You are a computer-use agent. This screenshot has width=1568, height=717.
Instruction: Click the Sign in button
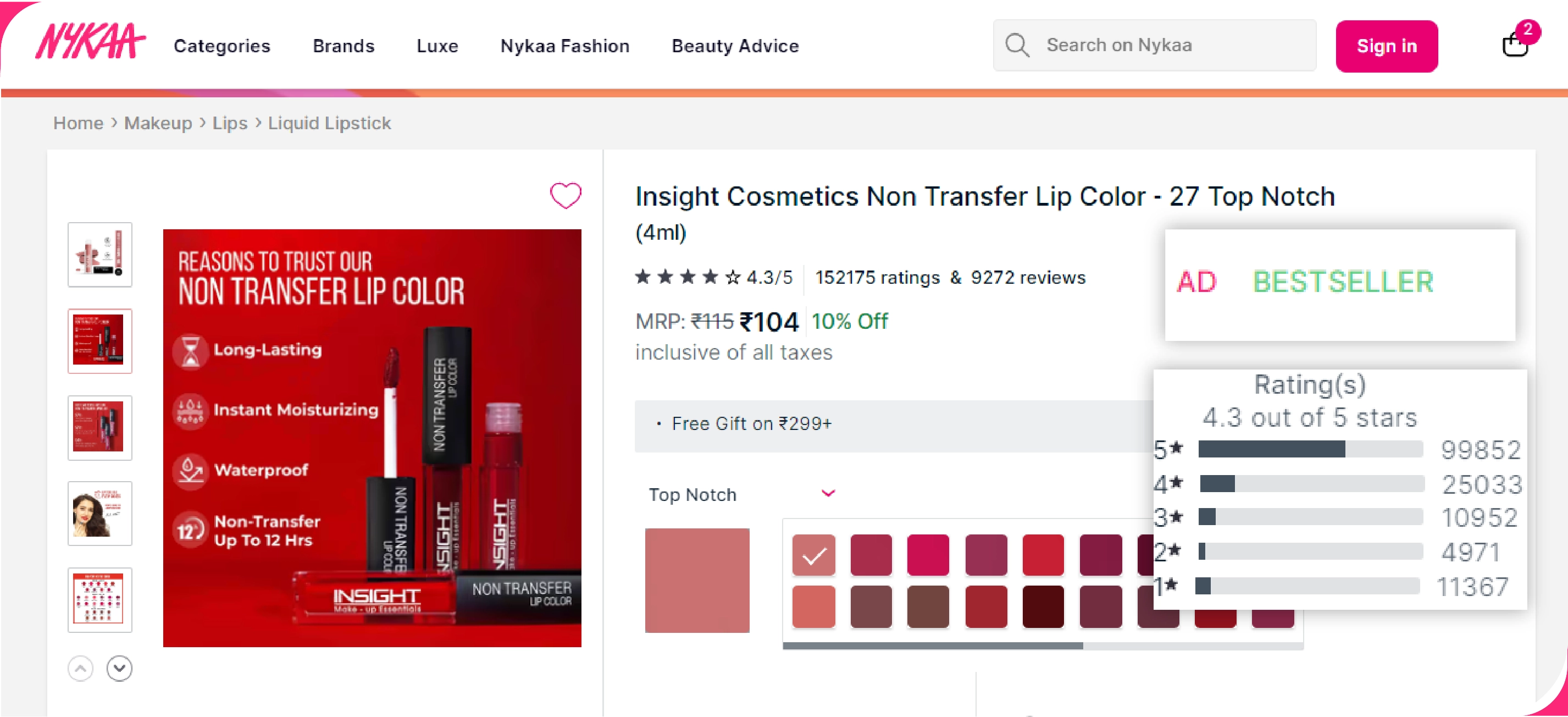coord(1387,46)
